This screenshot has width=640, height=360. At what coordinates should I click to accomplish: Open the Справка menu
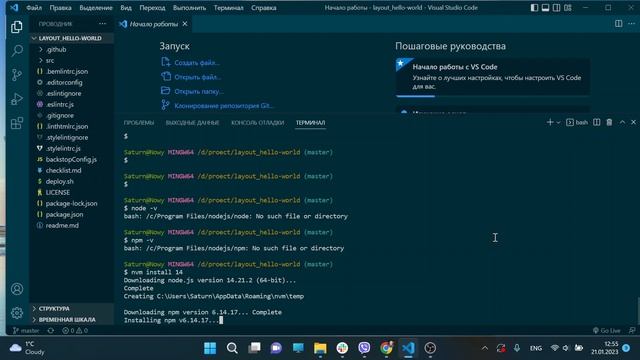click(264, 8)
